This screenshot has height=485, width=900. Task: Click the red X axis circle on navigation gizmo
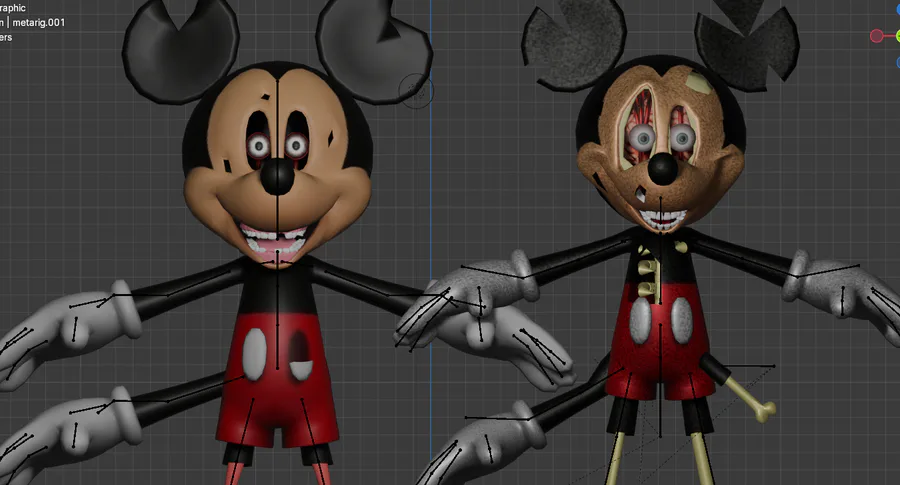click(876, 36)
